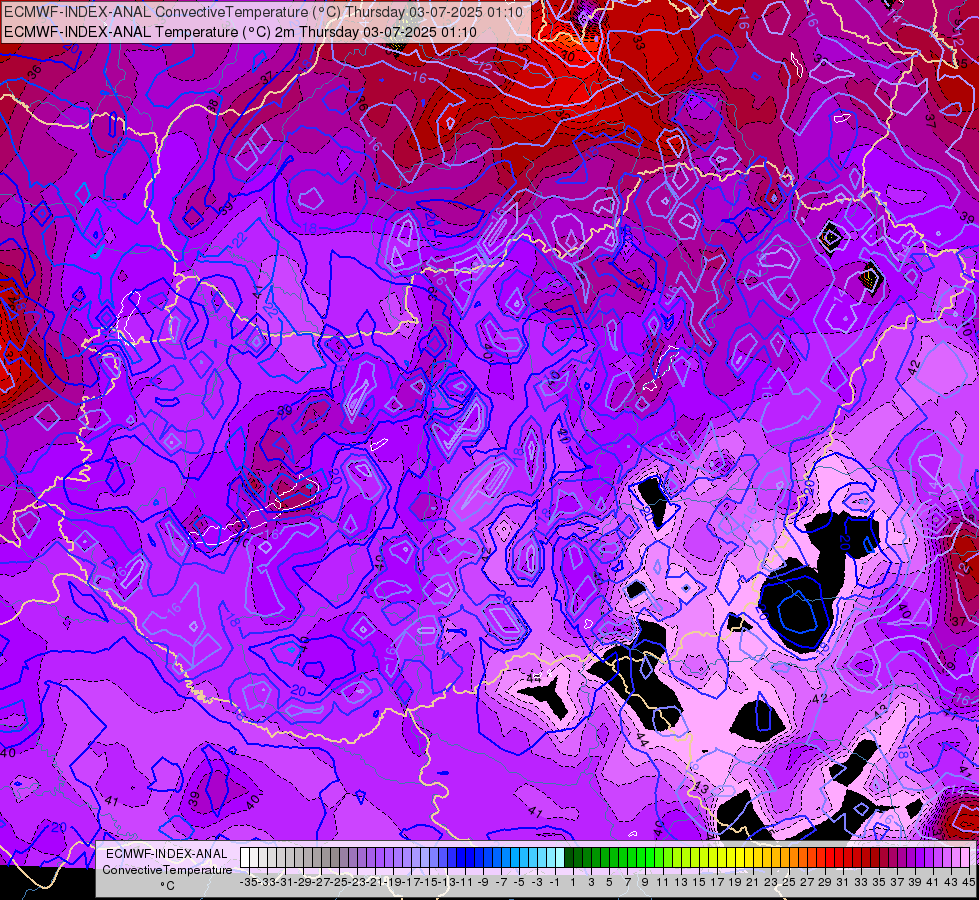The width and height of the screenshot is (979, 900).
Task: Click the 'Temperature (°C) 2m' title line
Action: tap(240, 32)
